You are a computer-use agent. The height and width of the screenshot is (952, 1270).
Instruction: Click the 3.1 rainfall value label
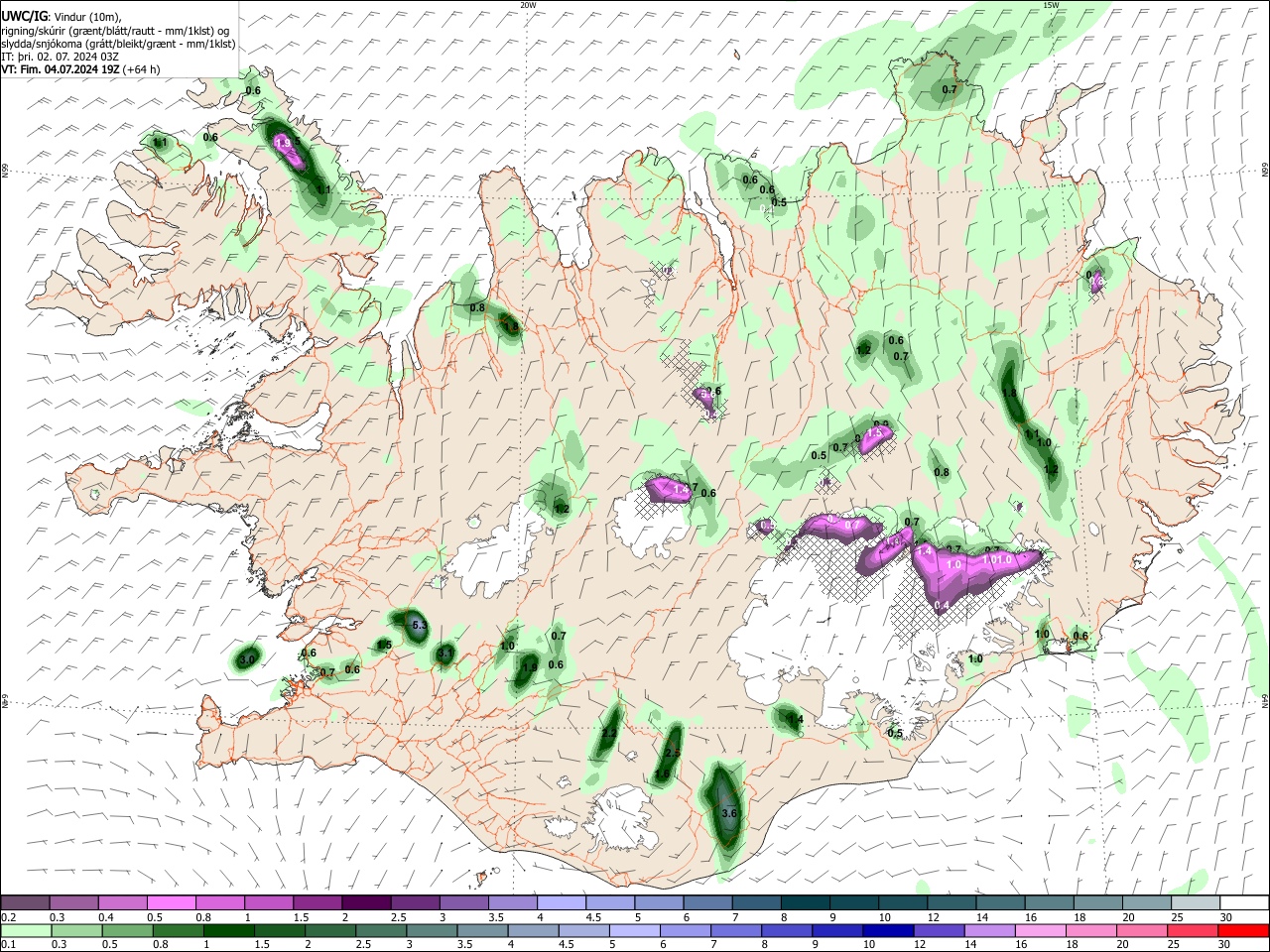click(444, 654)
